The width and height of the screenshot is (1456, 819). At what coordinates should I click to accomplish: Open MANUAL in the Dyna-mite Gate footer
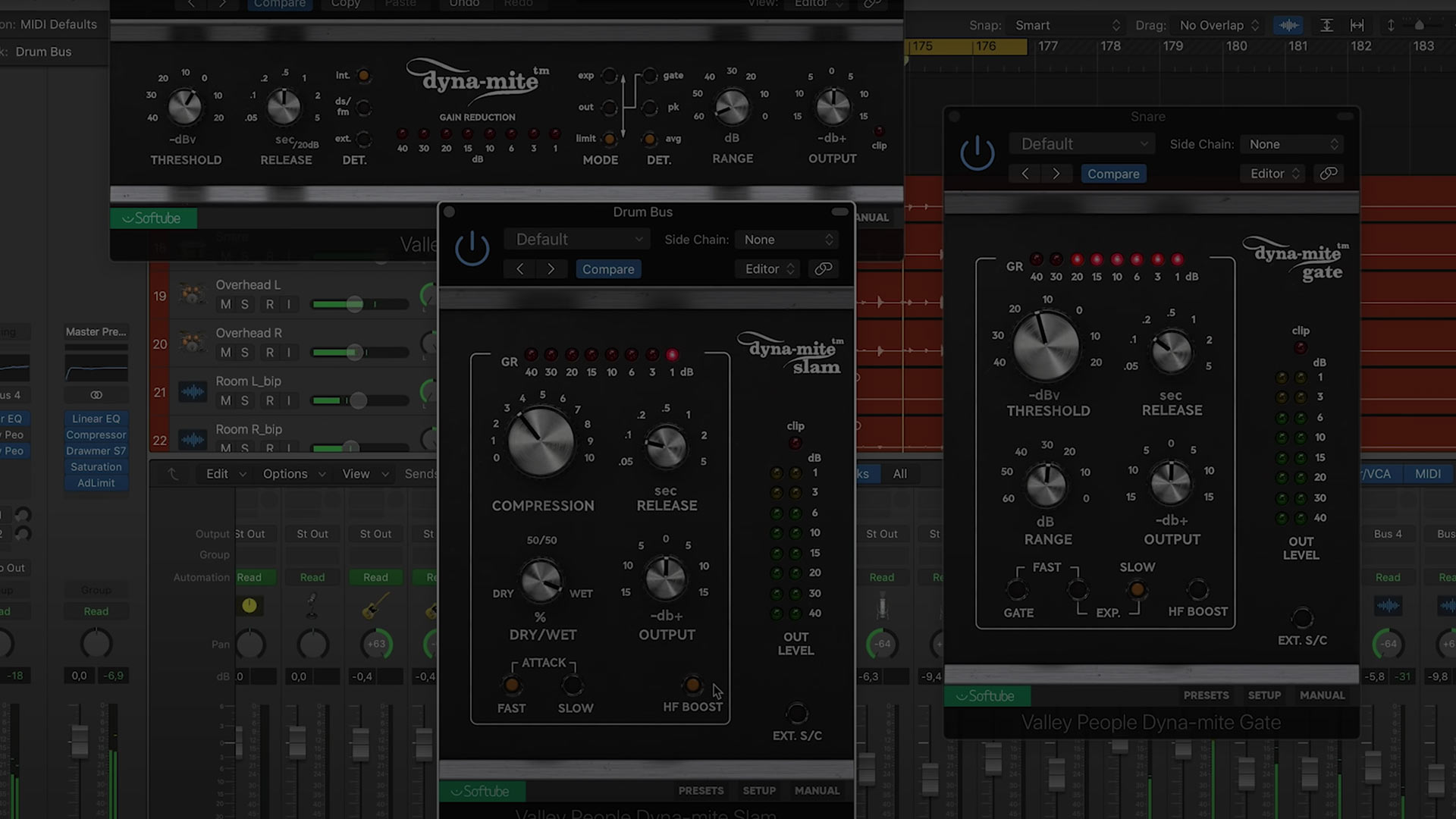(x=1322, y=695)
